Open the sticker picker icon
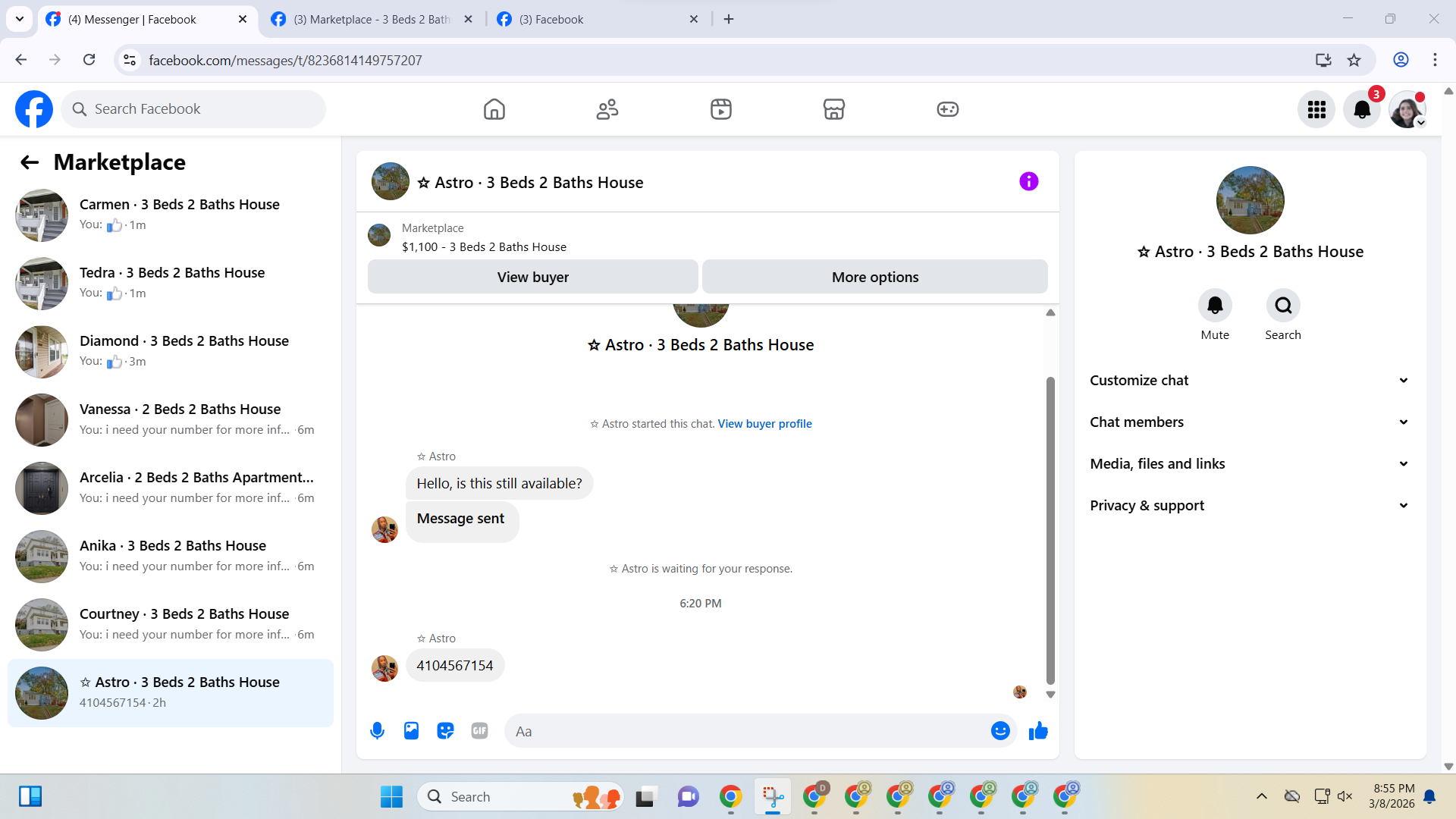Image resolution: width=1456 pixels, height=819 pixels. click(445, 731)
